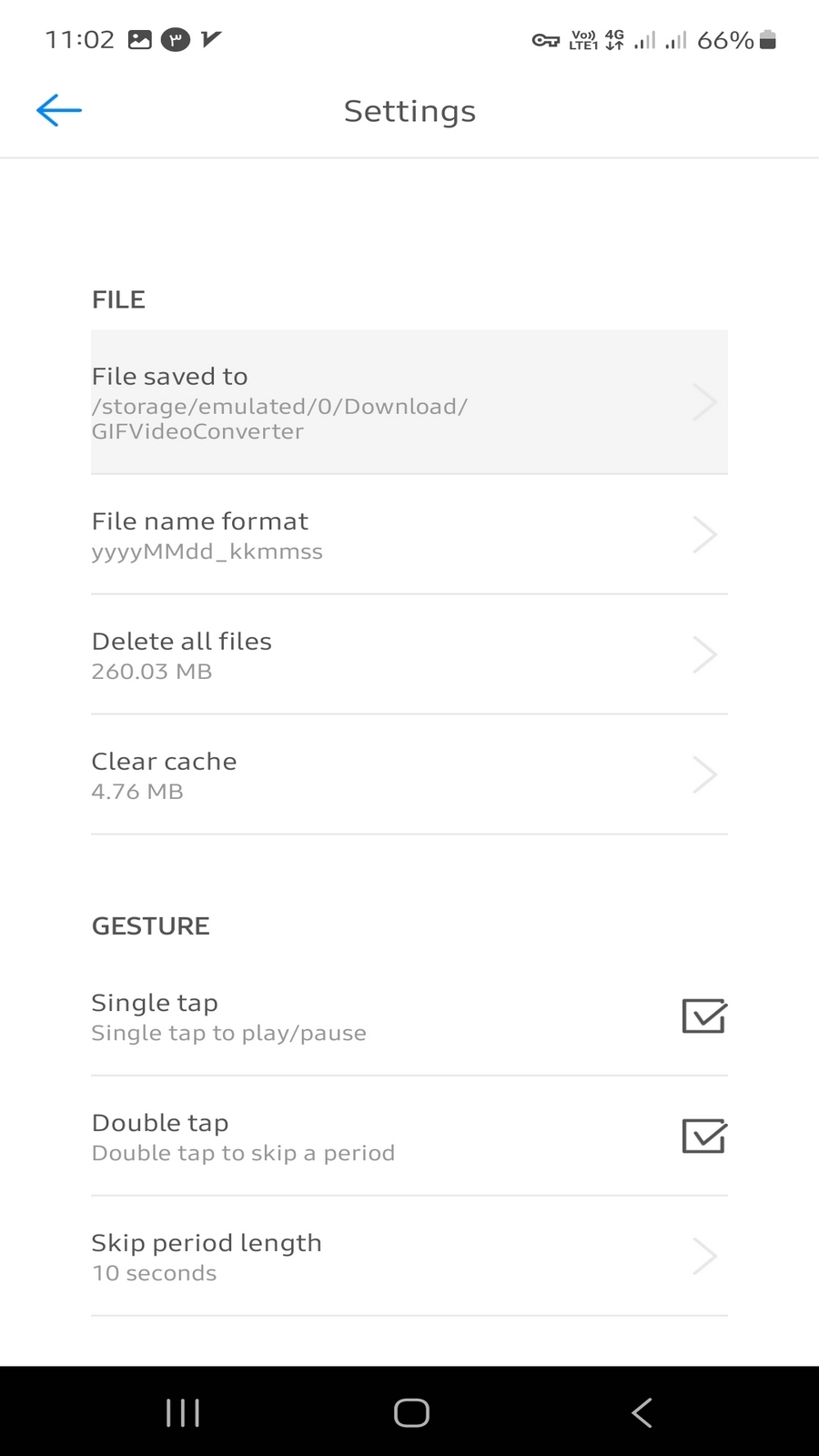Tap the VPN key status icon
The image size is (819, 1456).
click(545, 40)
